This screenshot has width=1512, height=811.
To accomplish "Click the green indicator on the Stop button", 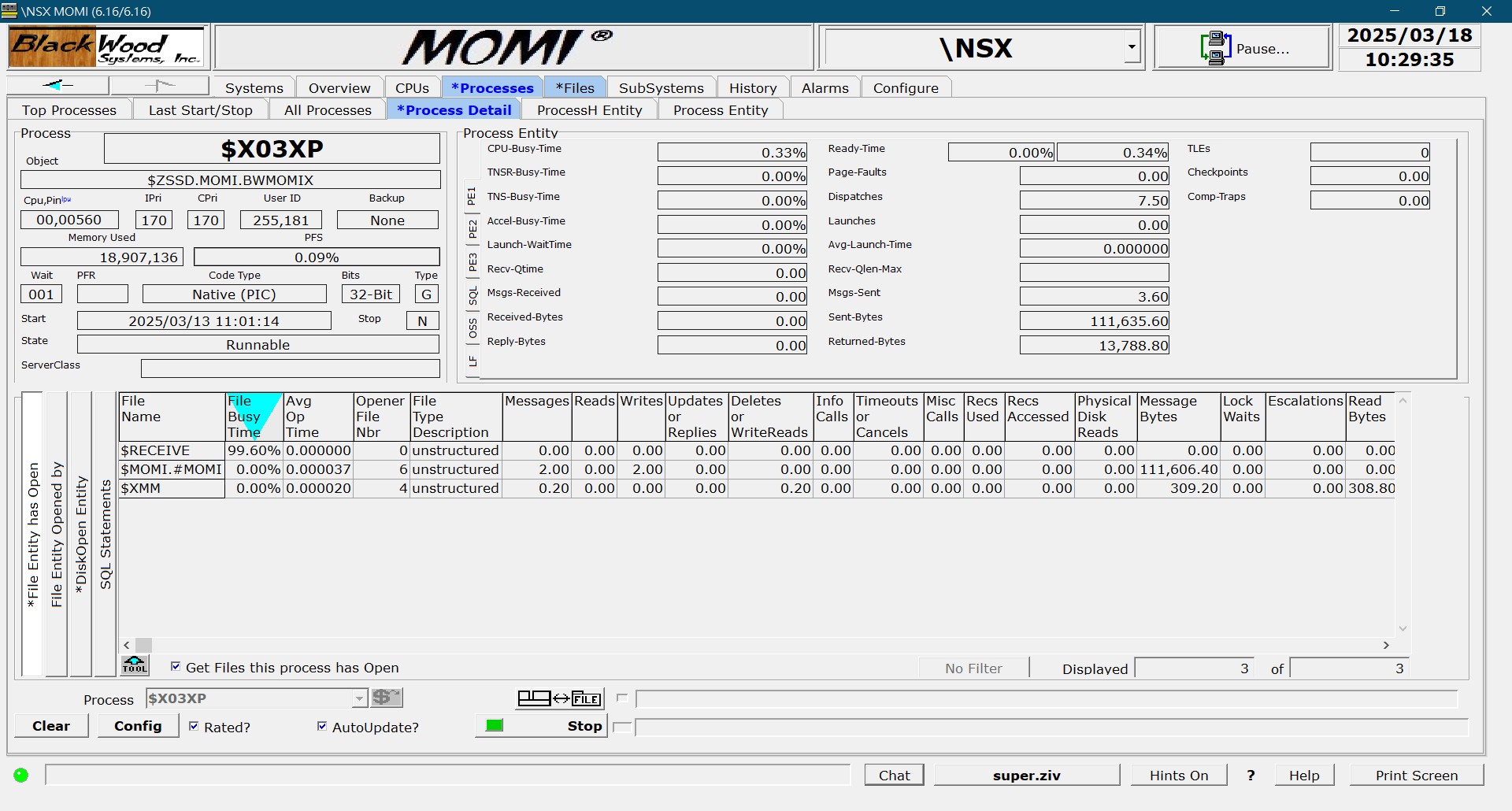I will point(495,725).
